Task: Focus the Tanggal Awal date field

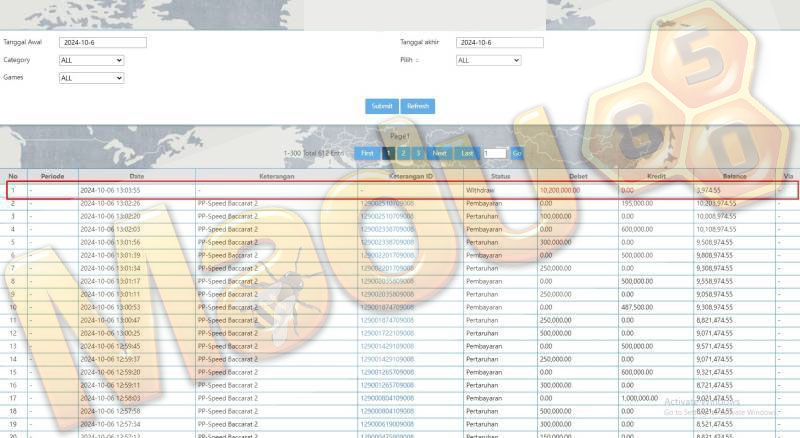Action: 103,42
